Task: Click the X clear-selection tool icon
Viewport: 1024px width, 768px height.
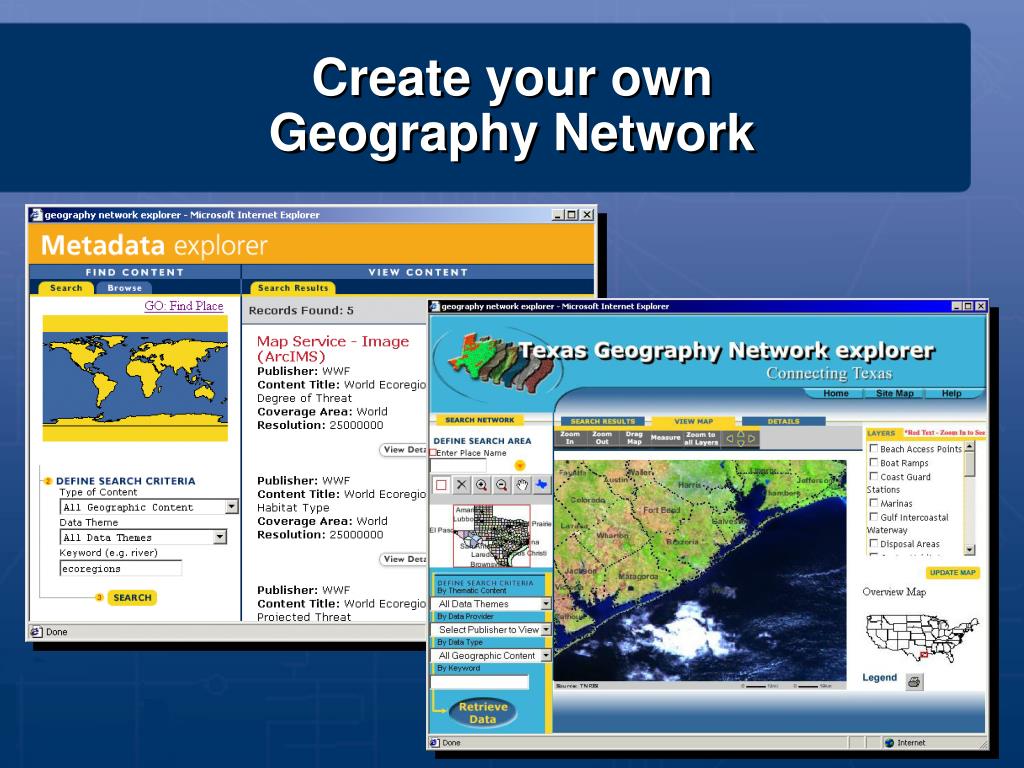Action: [x=462, y=485]
